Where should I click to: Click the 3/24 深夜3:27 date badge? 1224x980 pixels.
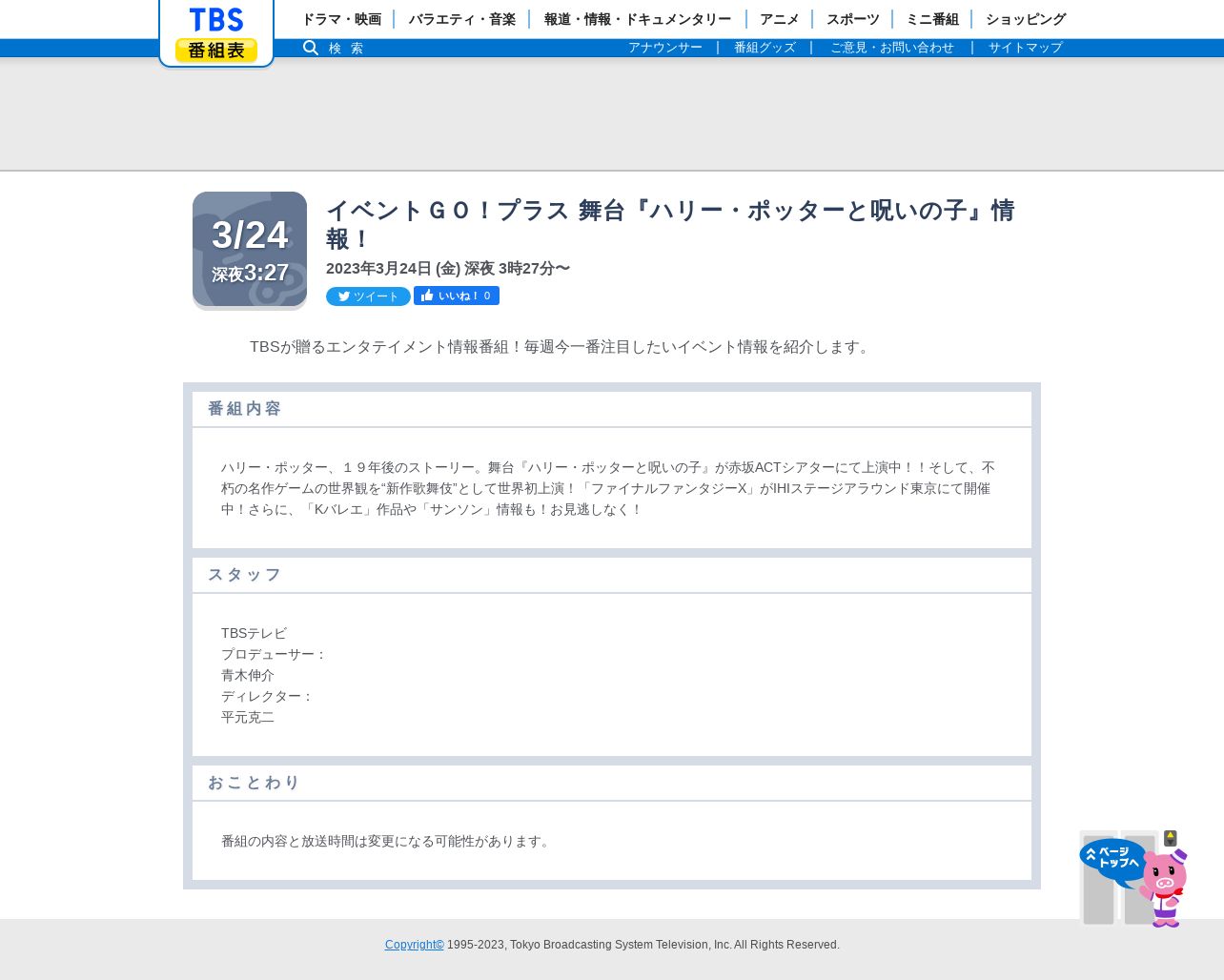(250, 251)
